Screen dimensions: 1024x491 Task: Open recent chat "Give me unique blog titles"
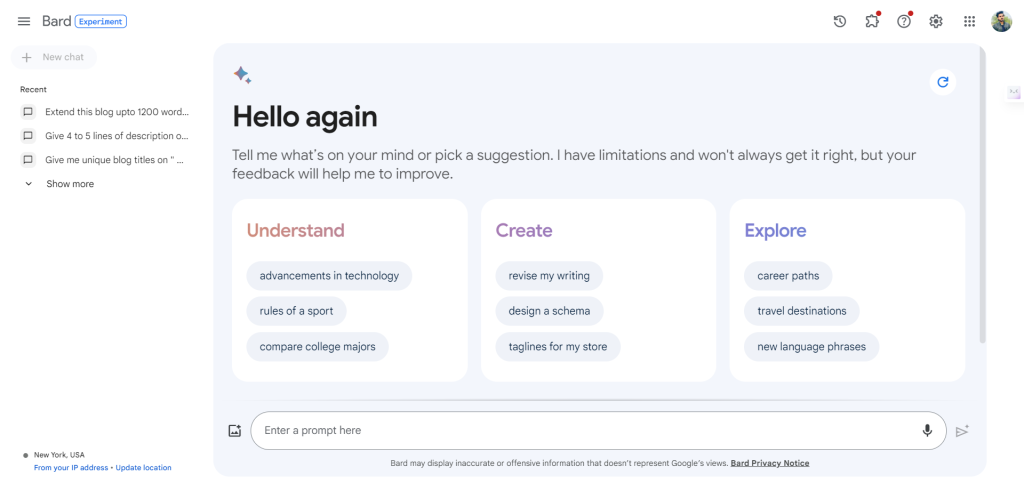116,160
